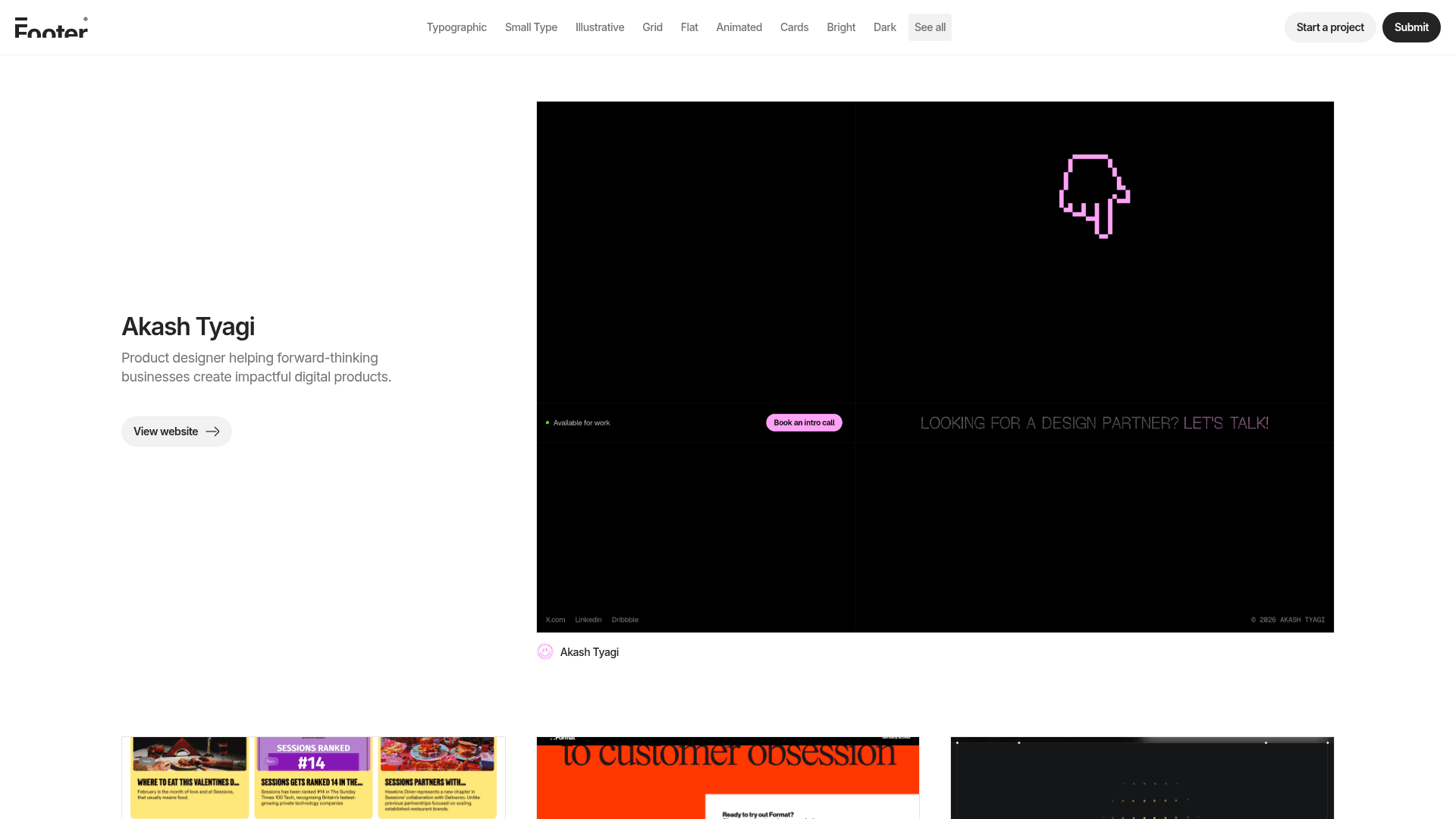Open the Cards category
This screenshot has width=1456, height=819.
click(x=794, y=27)
